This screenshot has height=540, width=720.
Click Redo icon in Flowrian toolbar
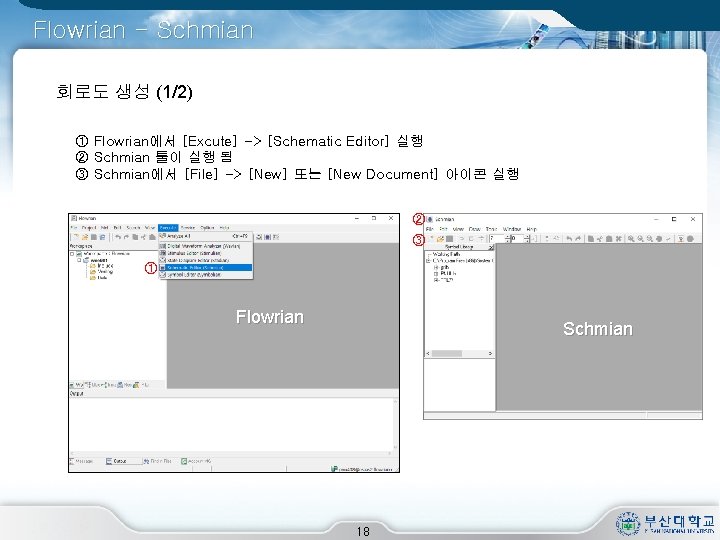(x=126, y=237)
